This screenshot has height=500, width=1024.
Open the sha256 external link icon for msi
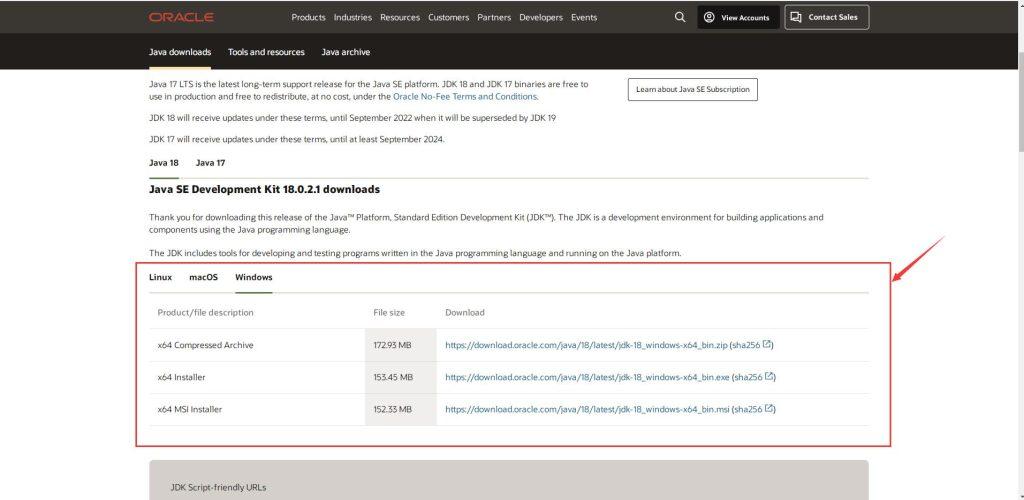[x=769, y=409]
